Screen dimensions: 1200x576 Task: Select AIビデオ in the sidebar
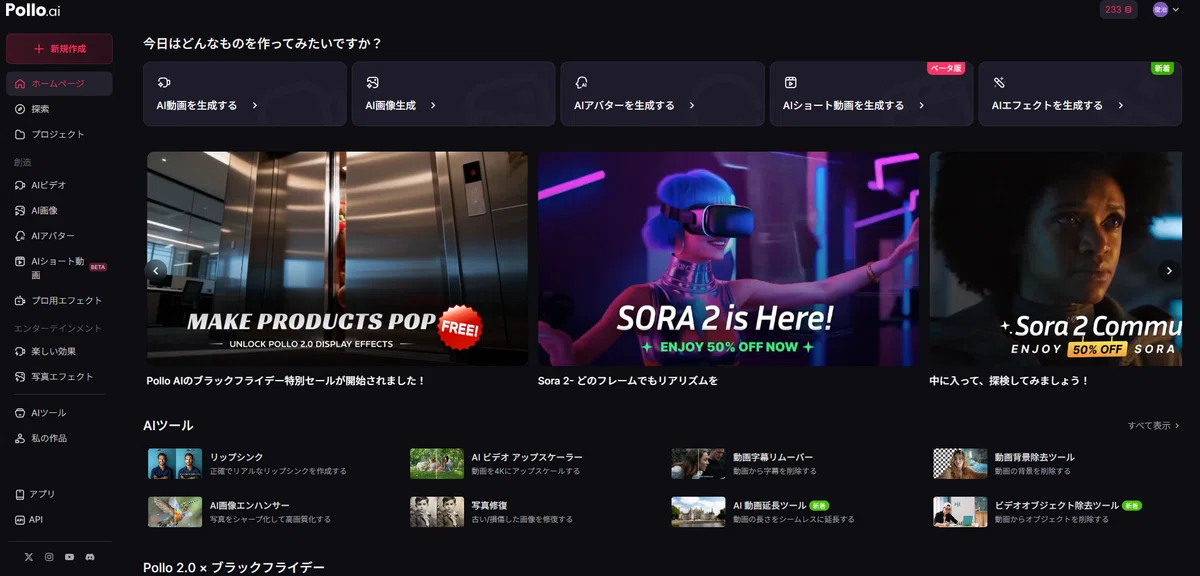[x=59, y=185]
